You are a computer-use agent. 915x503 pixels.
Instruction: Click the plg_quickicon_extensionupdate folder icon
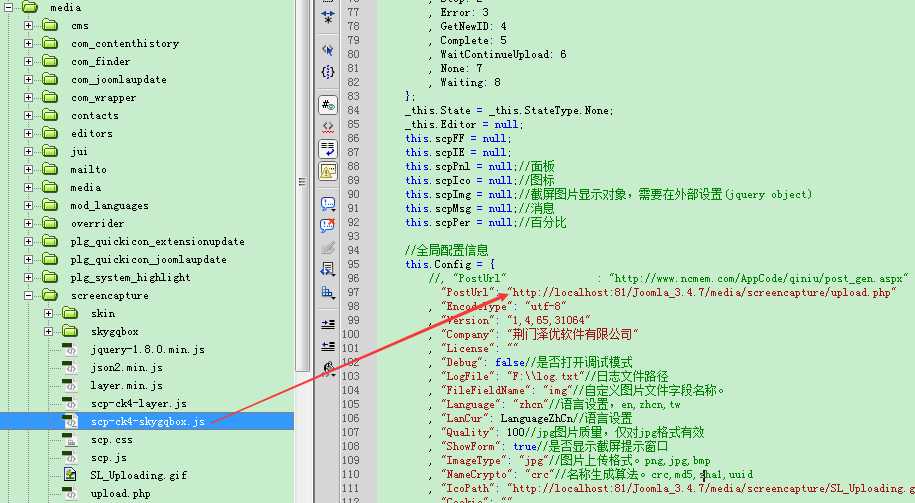coord(50,241)
